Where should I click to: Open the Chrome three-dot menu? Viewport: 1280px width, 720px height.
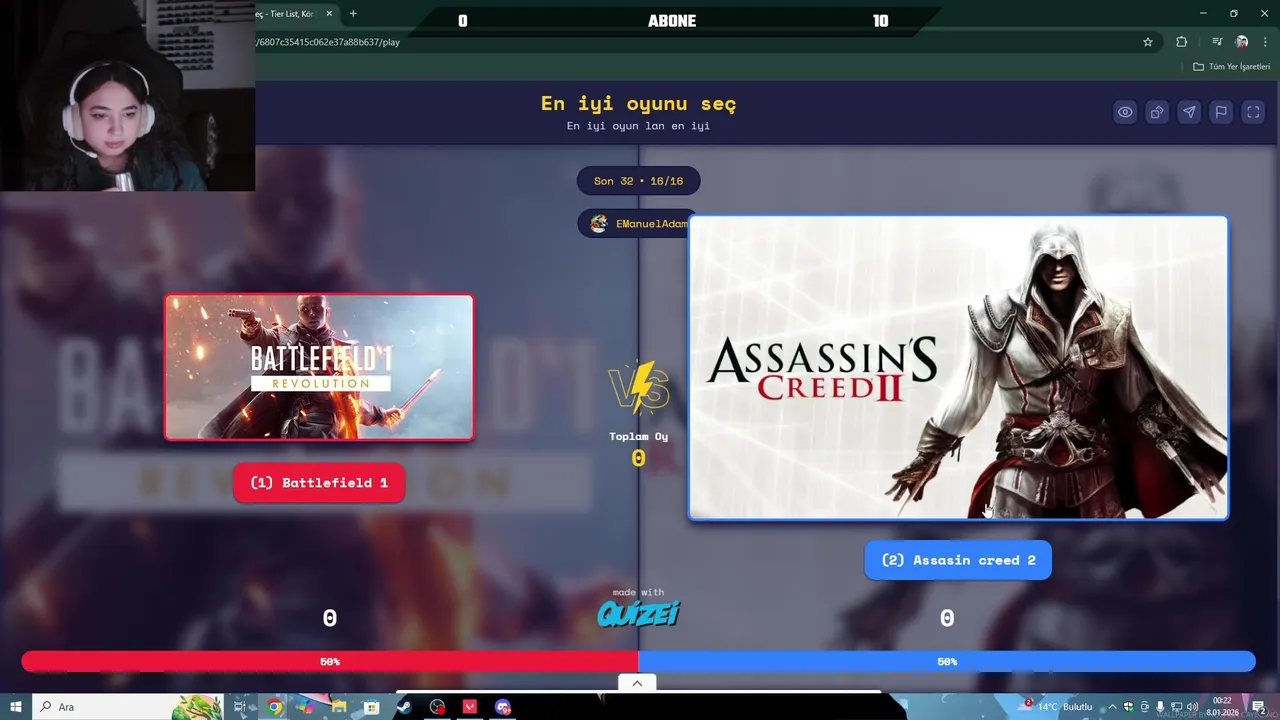pyautogui.click(x=1266, y=42)
